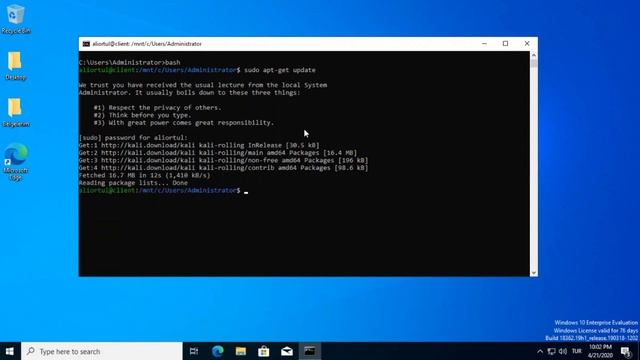The image size is (640, 360).
Task: Click the '[sudo] password for' line
Action: pos(133,138)
